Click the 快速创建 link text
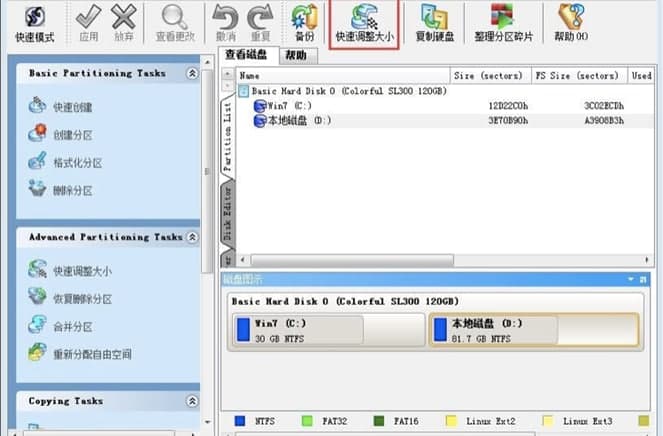The height and width of the screenshot is (436, 663). click(73, 107)
